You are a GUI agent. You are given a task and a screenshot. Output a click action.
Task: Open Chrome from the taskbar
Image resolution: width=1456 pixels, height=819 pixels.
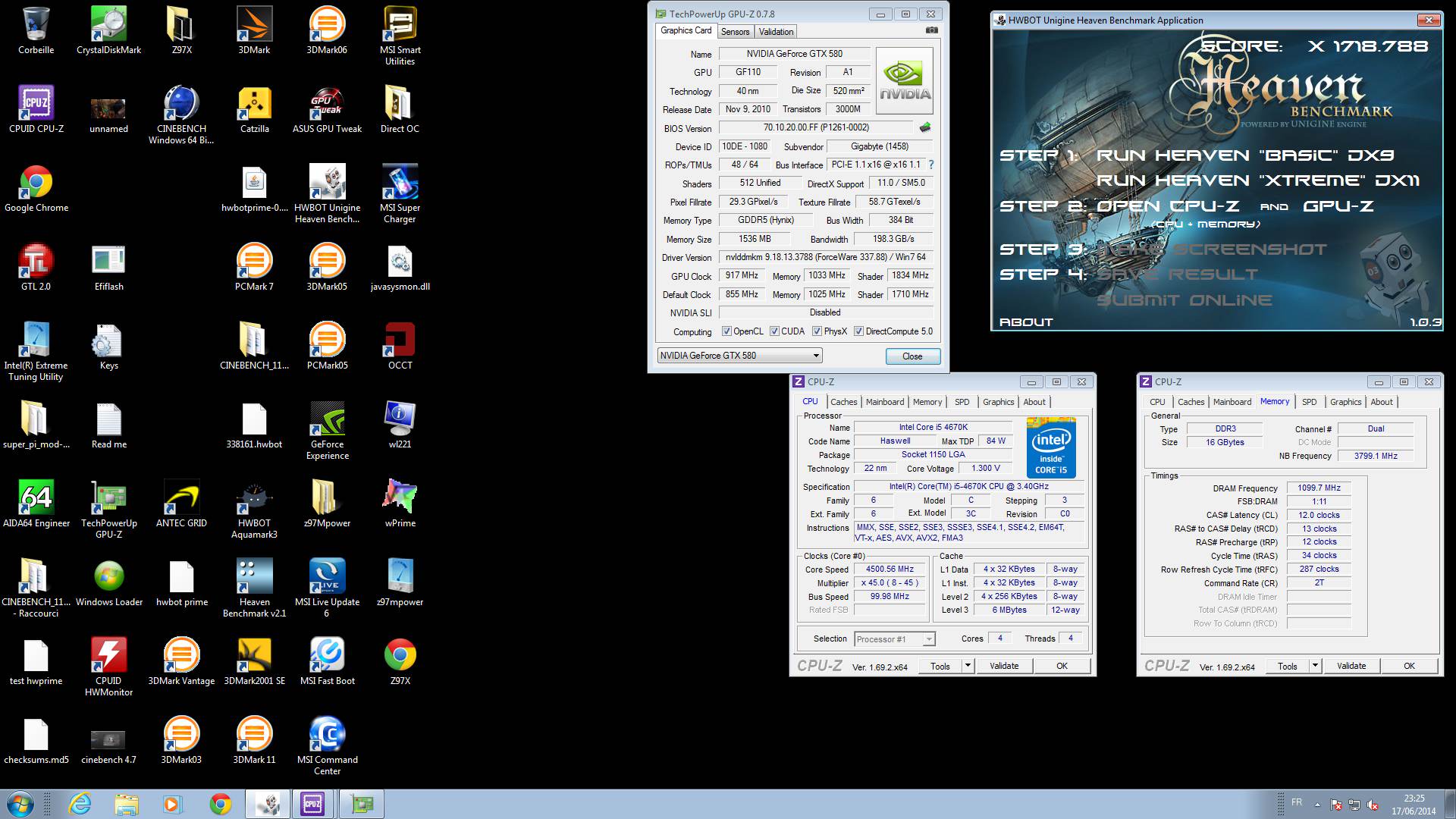pyautogui.click(x=221, y=804)
